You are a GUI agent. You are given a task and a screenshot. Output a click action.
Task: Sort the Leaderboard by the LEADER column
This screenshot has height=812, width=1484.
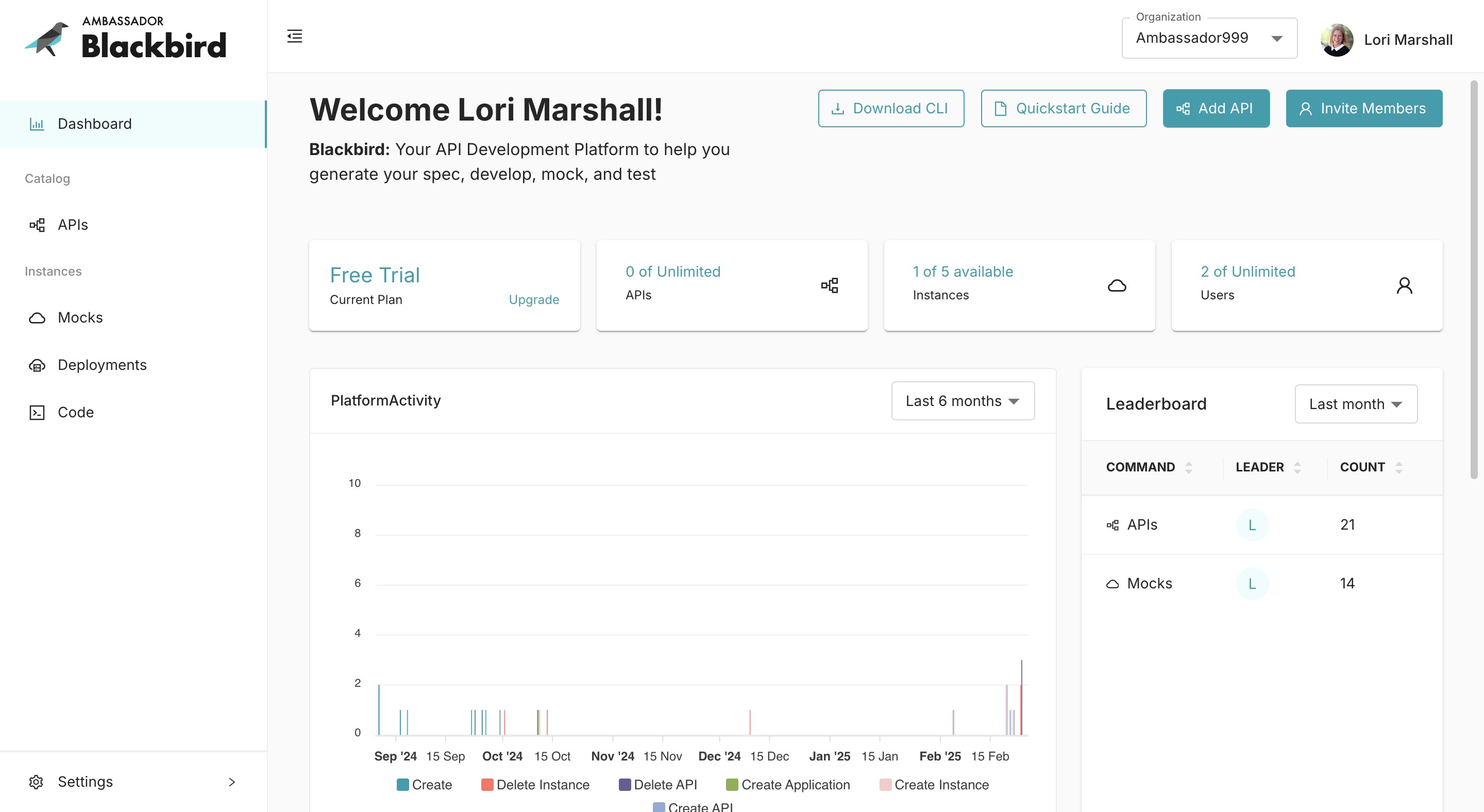[x=1297, y=467]
